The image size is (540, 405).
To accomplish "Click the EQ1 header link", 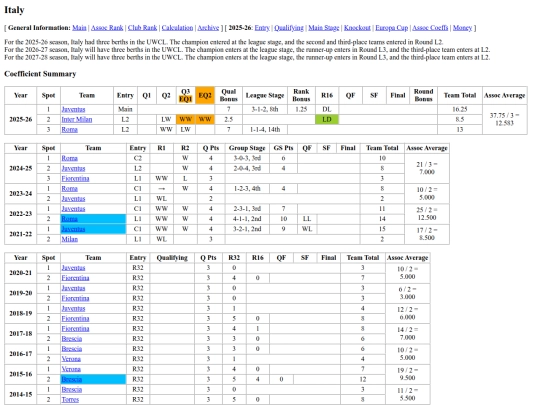I will point(185,99).
